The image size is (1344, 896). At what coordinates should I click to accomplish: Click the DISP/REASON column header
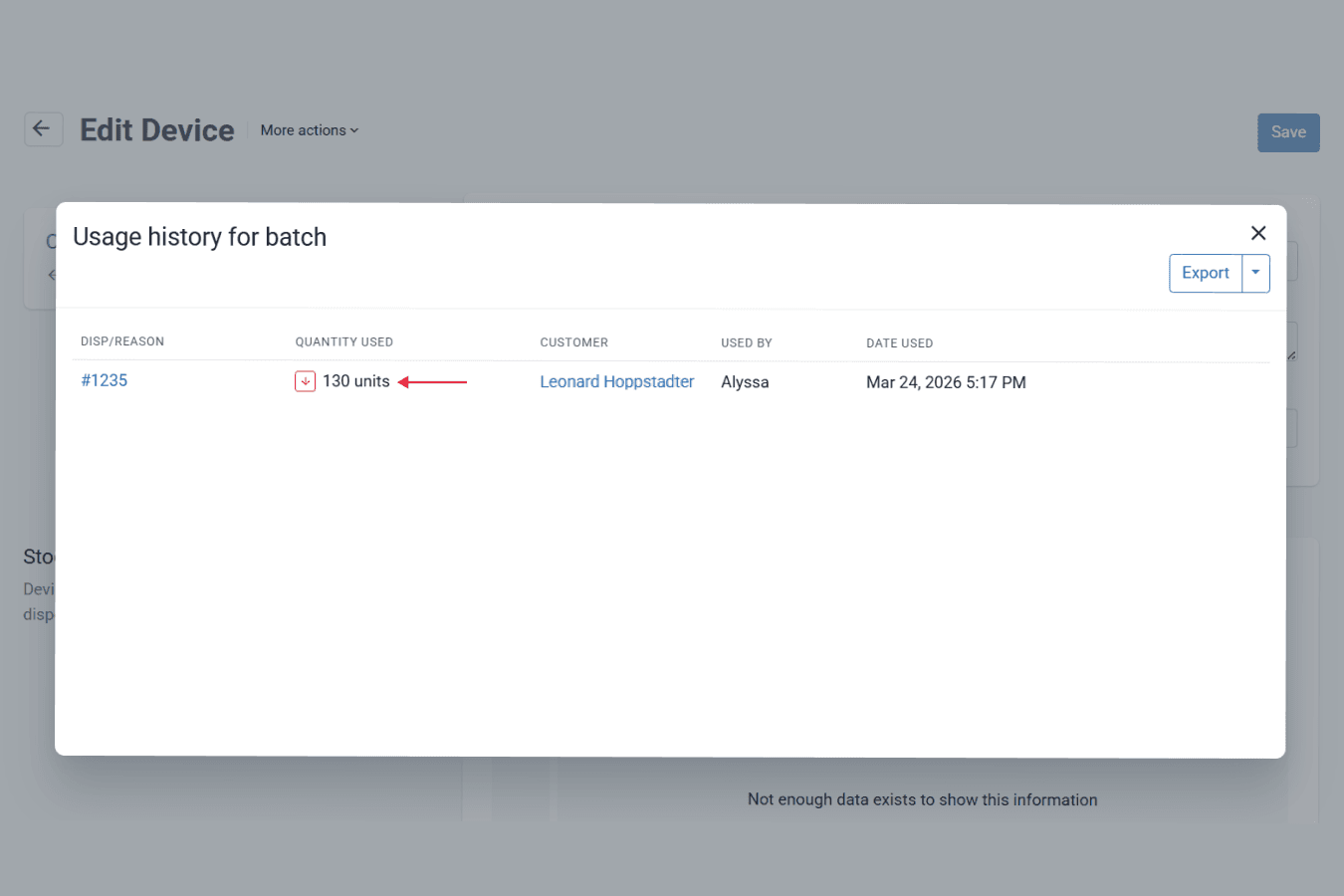(122, 341)
